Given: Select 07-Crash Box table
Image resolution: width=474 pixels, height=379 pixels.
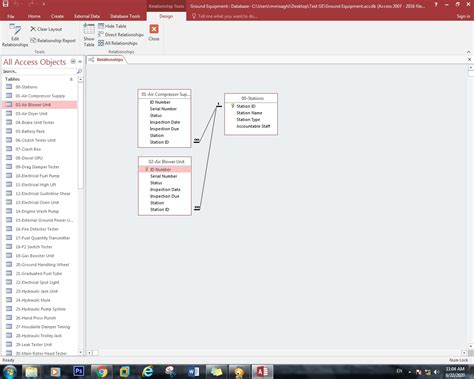Looking at the screenshot, I should [x=39, y=149].
